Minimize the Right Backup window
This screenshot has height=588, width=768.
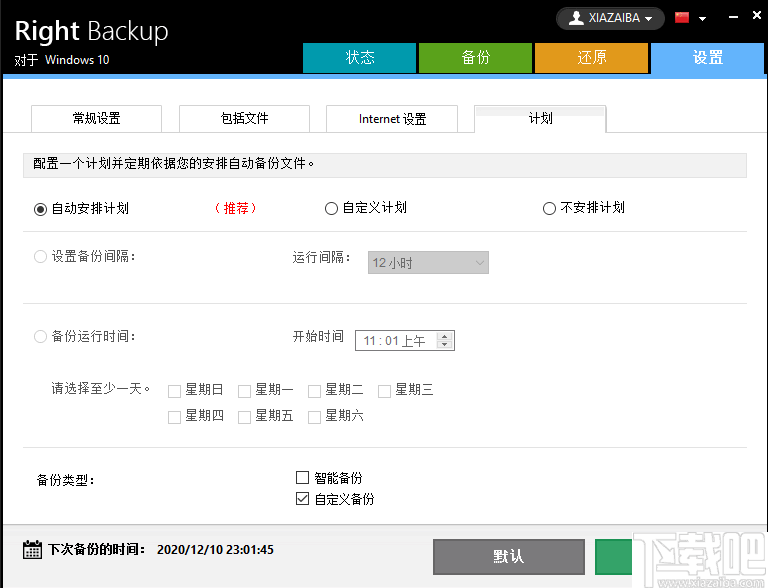(x=733, y=17)
